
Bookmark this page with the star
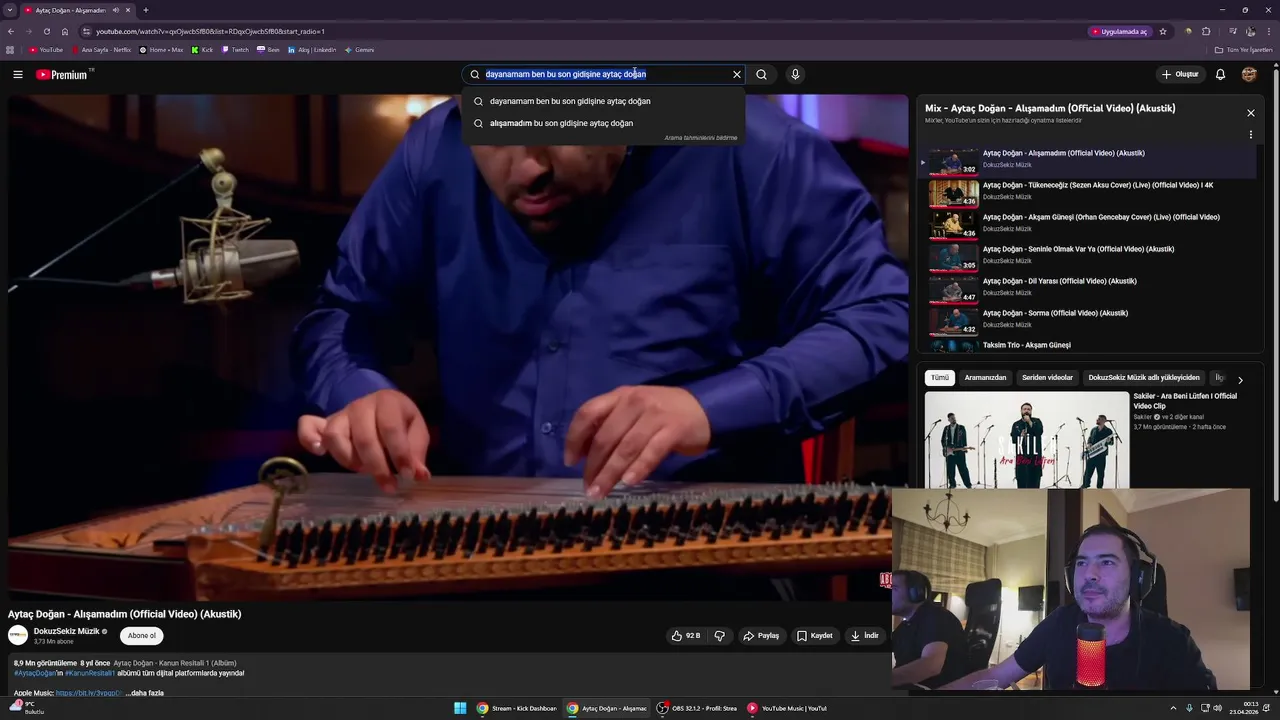coord(1163,31)
